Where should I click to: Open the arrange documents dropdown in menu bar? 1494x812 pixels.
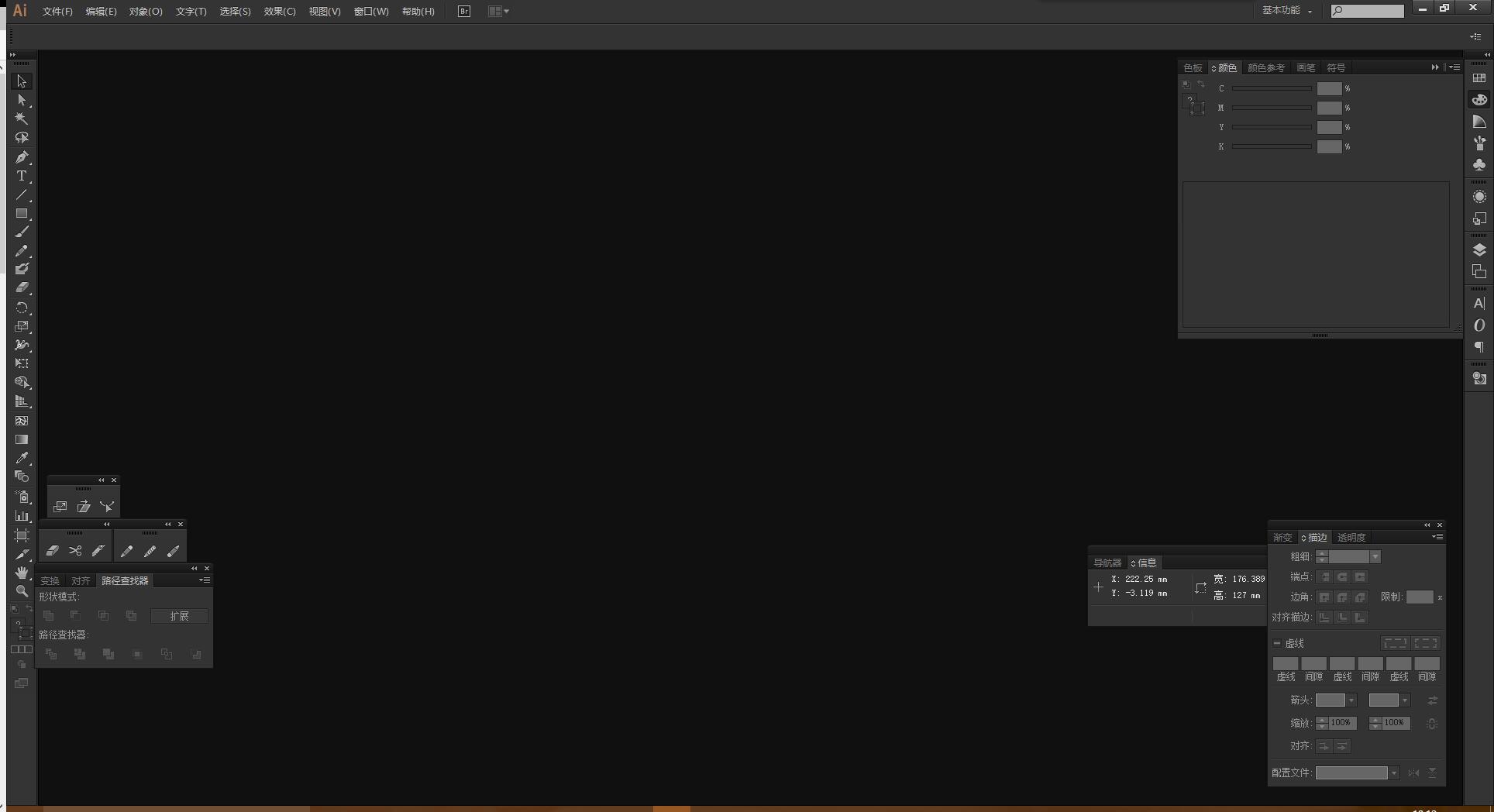pyautogui.click(x=498, y=12)
